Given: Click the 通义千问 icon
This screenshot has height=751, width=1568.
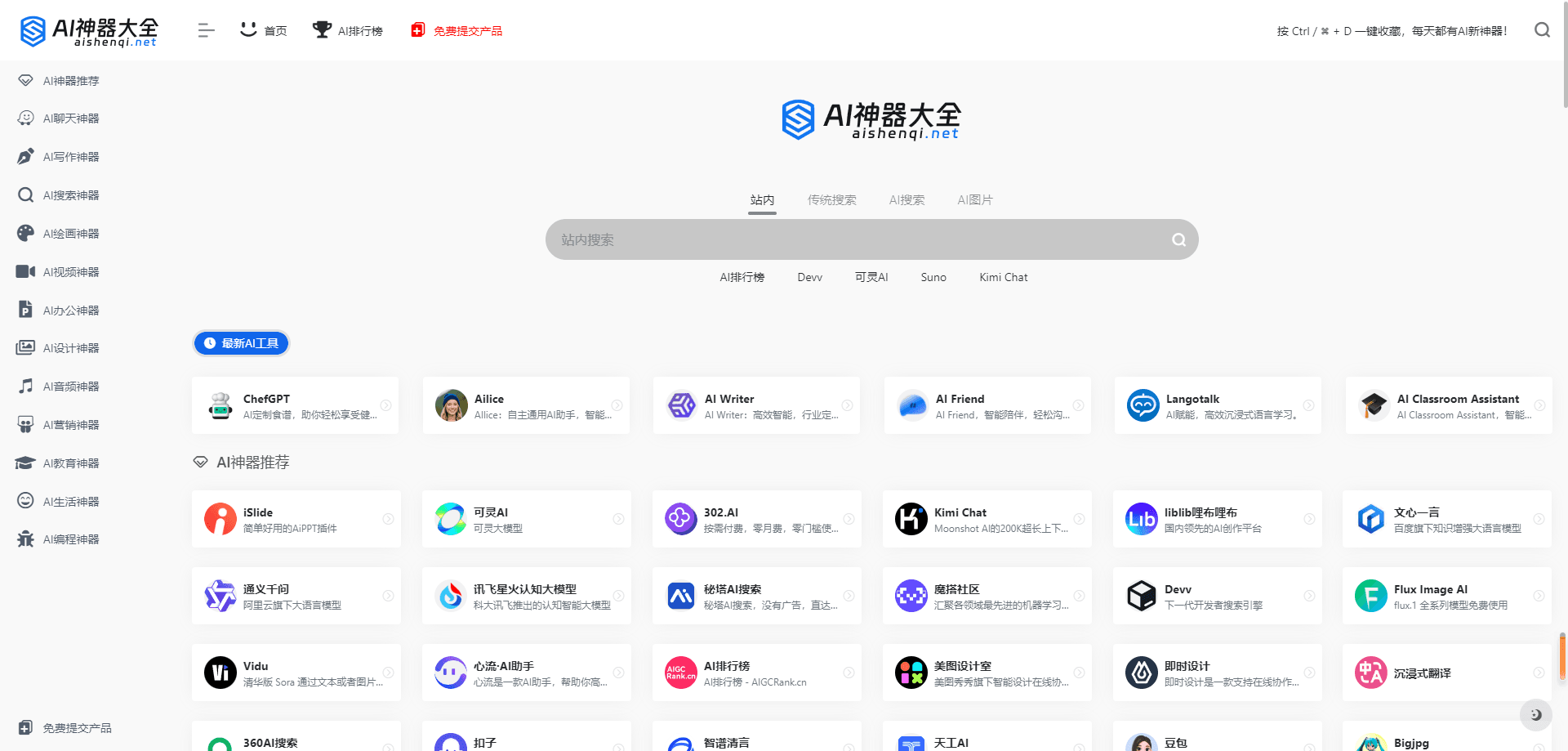Looking at the screenshot, I should [220, 596].
